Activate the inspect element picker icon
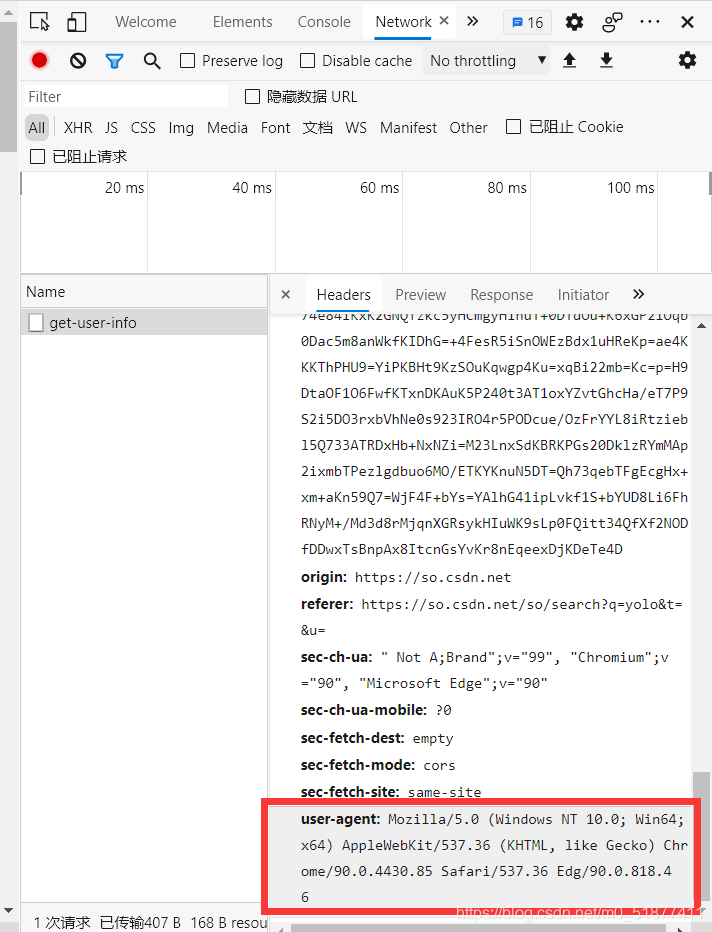The width and height of the screenshot is (712, 932). pyautogui.click(x=40, y=22)
